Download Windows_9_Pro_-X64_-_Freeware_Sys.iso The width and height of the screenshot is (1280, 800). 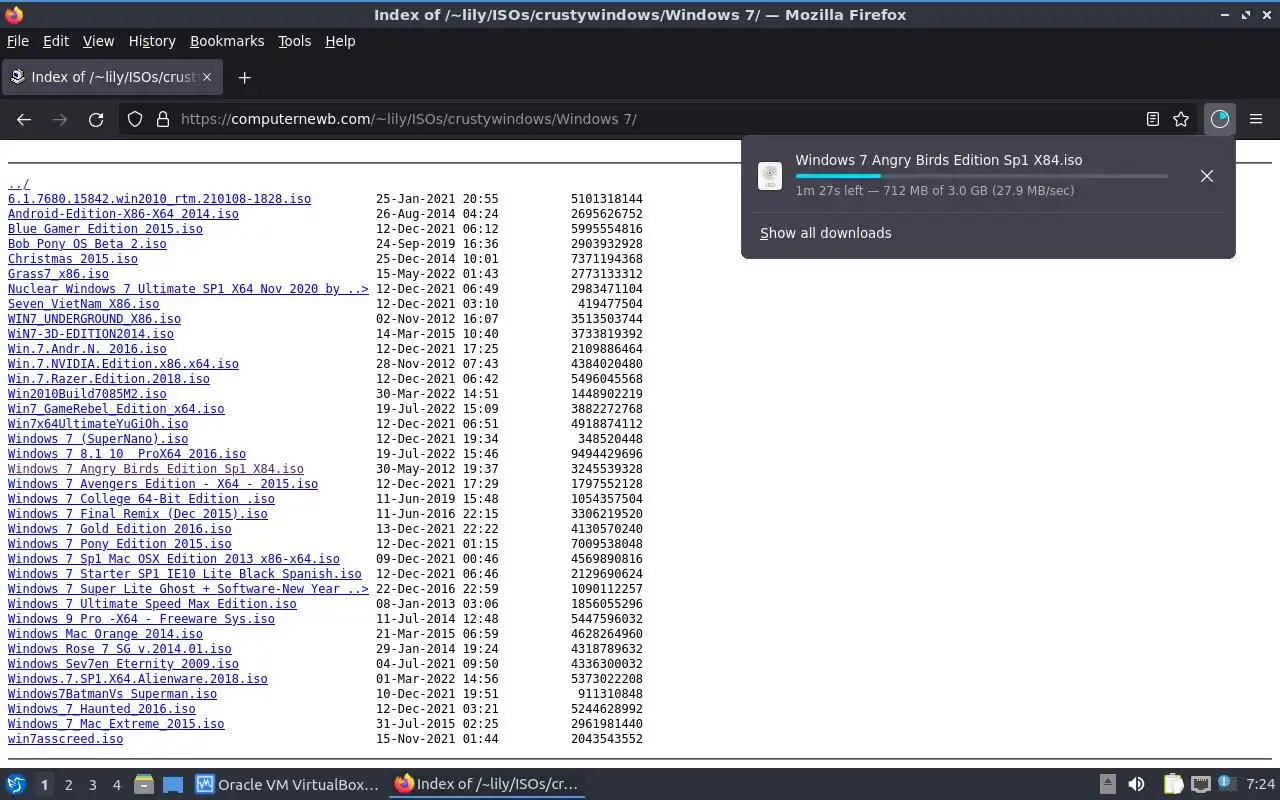[141, 619]
